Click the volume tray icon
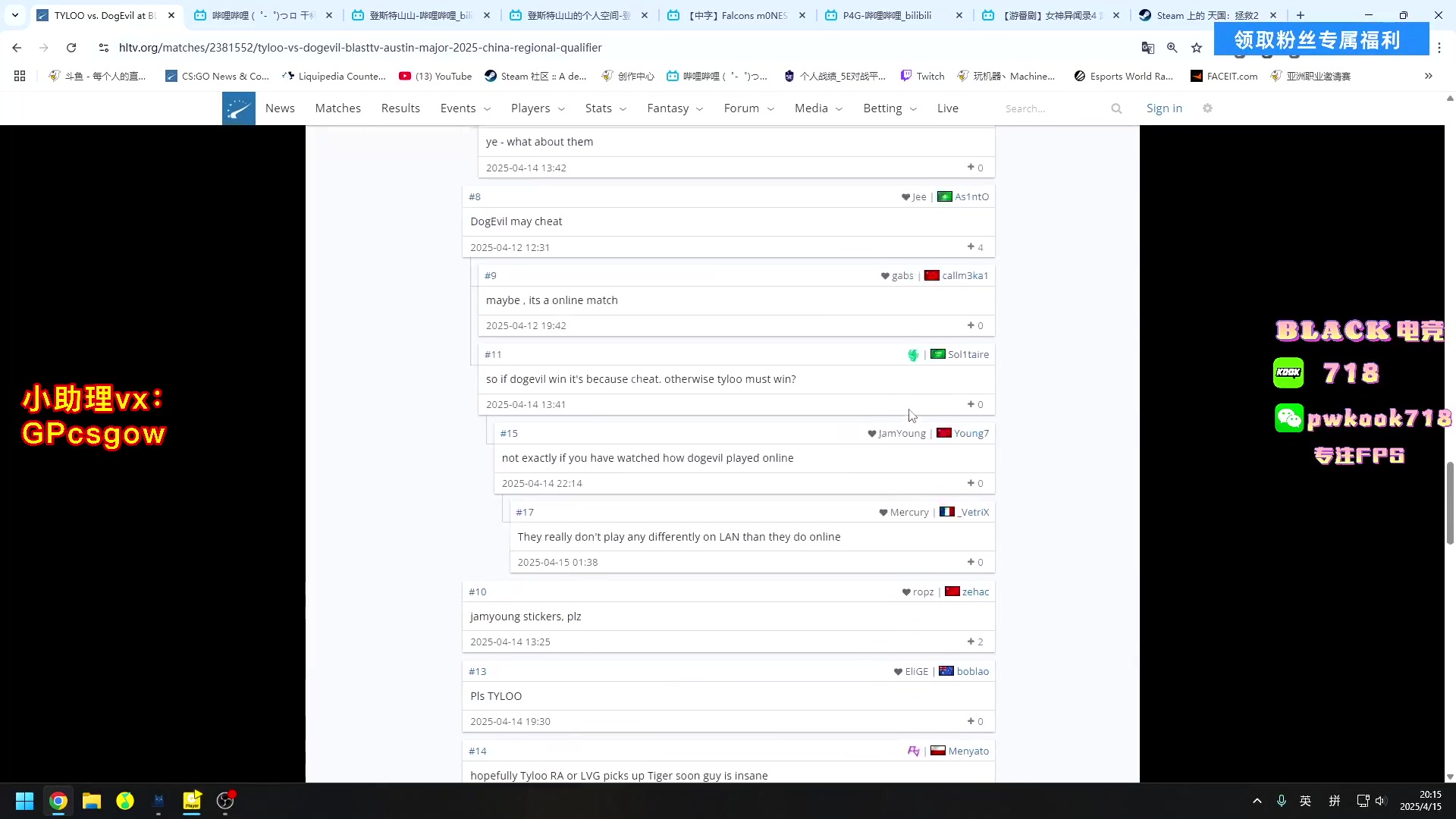The height and width of the screenshot is (819, 1456). pyautogui.click(x=1380, y=801)
